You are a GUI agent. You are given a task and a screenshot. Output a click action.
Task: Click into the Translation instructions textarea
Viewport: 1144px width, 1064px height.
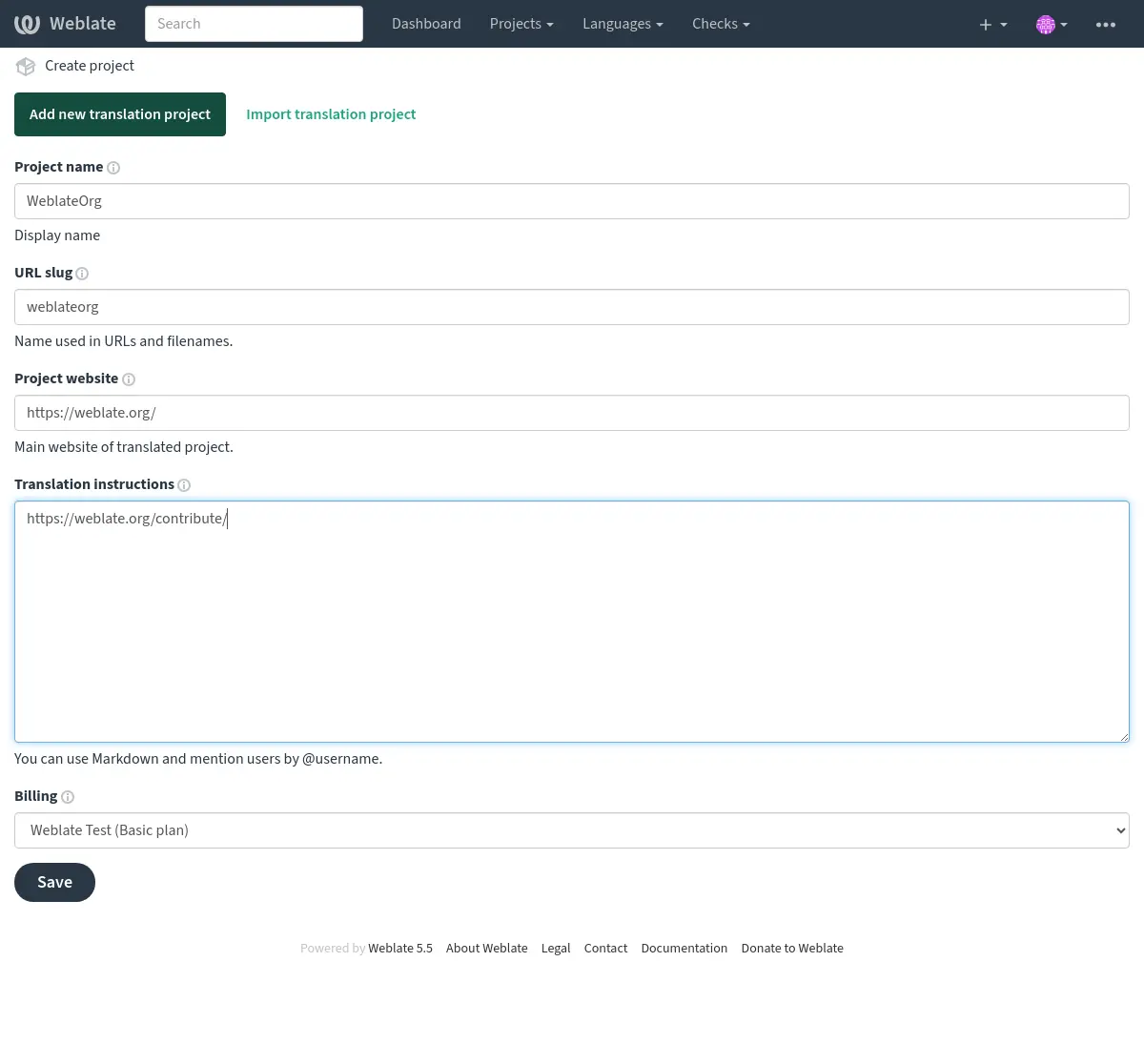572,622
